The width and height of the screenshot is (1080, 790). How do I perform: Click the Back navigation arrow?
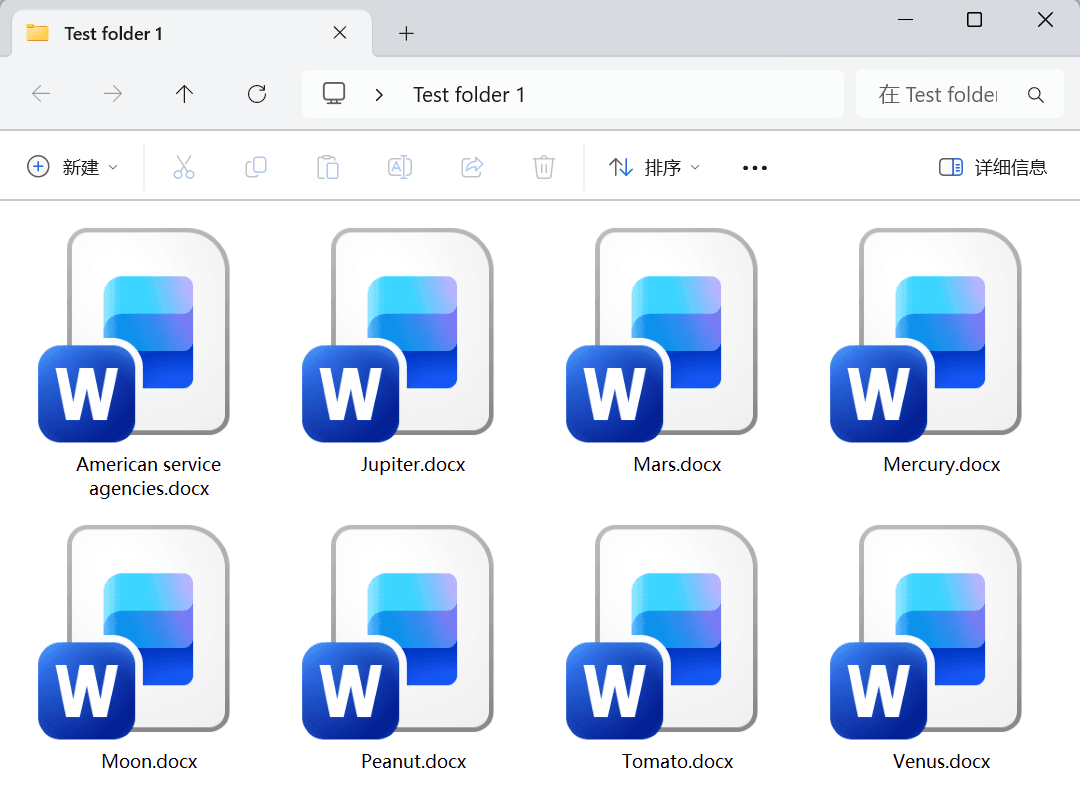[41, 93]
